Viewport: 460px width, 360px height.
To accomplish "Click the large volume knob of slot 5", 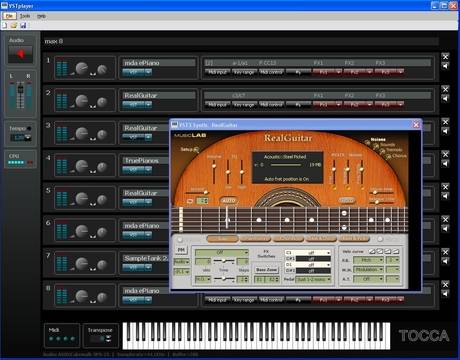I will 82,199.
